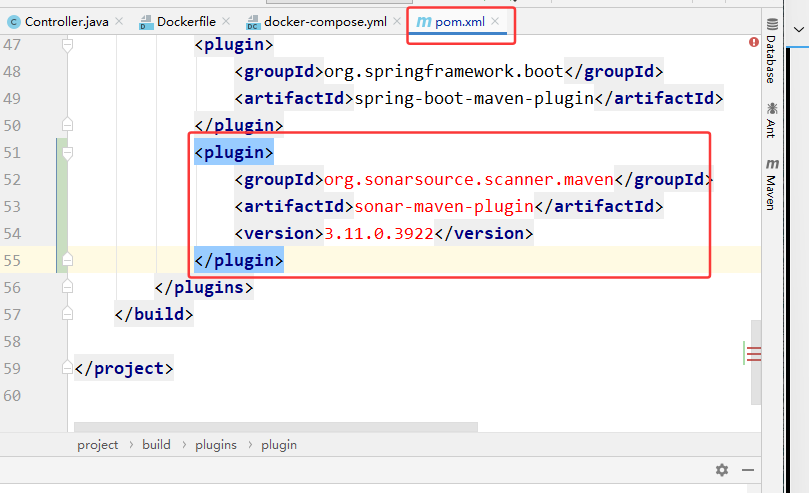
Task: Click line number 52 in gutter
Action: (x=12, y=179)
